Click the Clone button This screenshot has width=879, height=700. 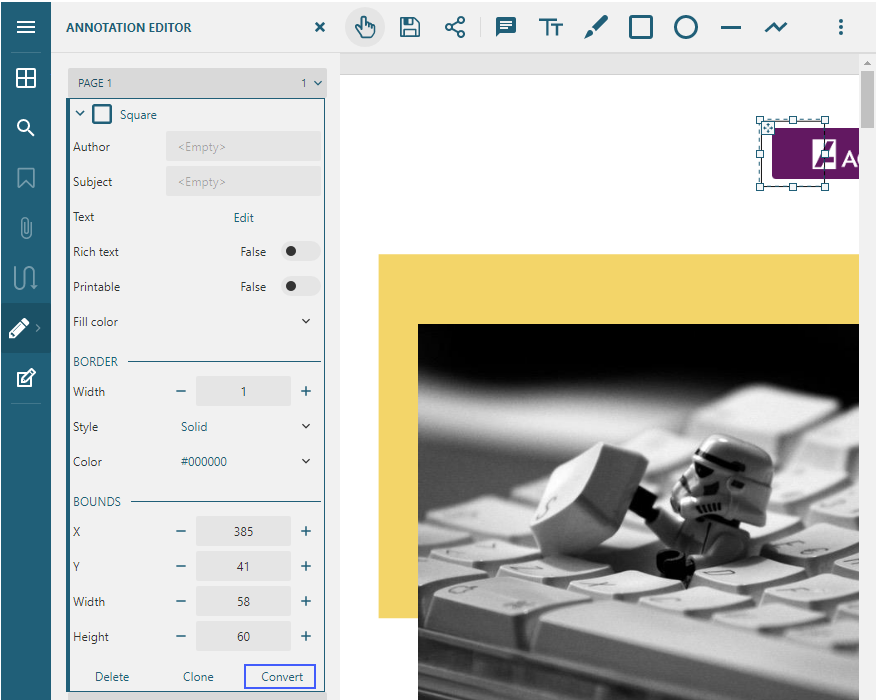[198, 676]
